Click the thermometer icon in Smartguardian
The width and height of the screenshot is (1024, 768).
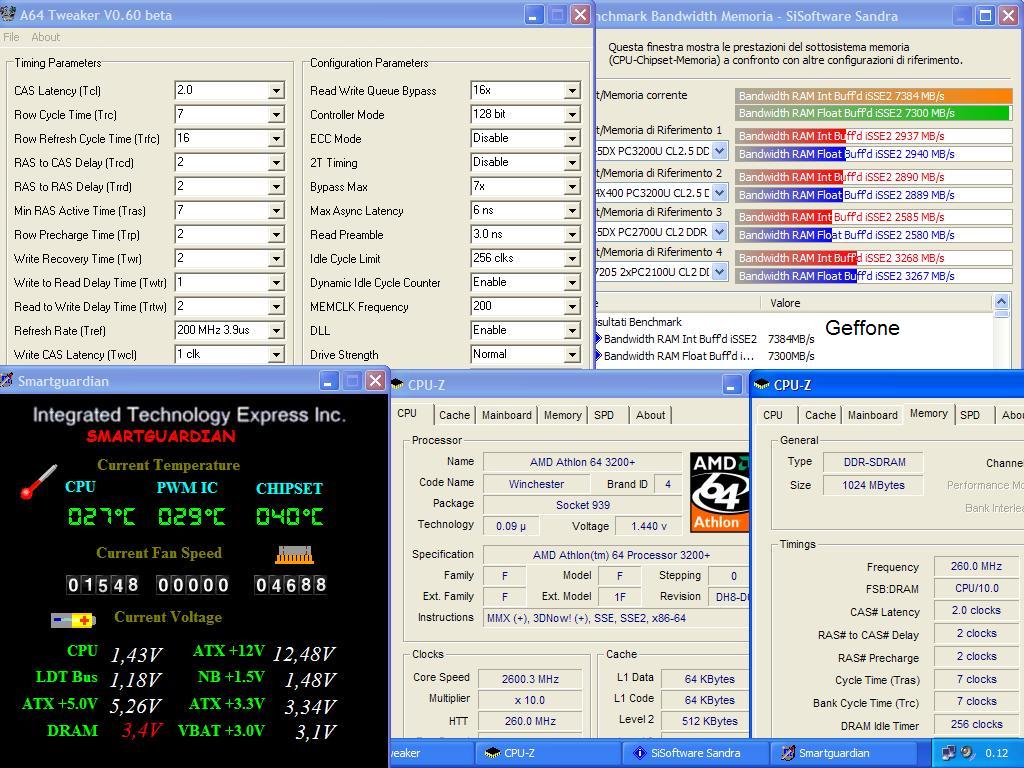(38, 481)
